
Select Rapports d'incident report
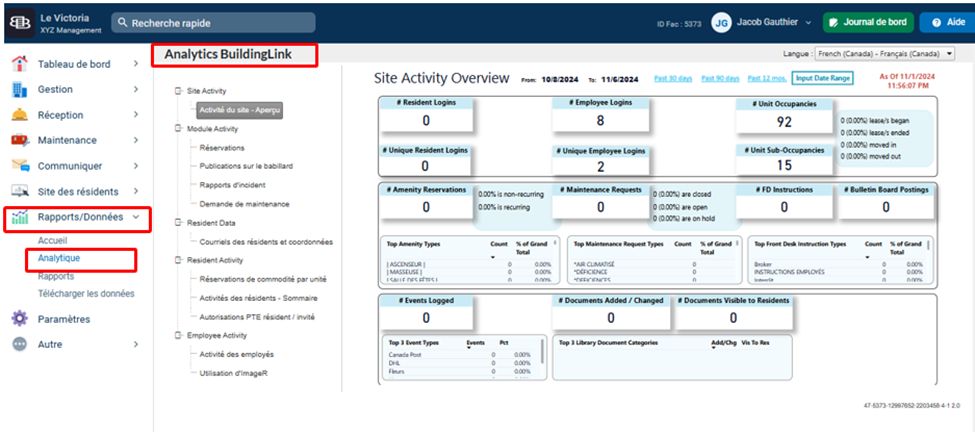coord(231,185)
